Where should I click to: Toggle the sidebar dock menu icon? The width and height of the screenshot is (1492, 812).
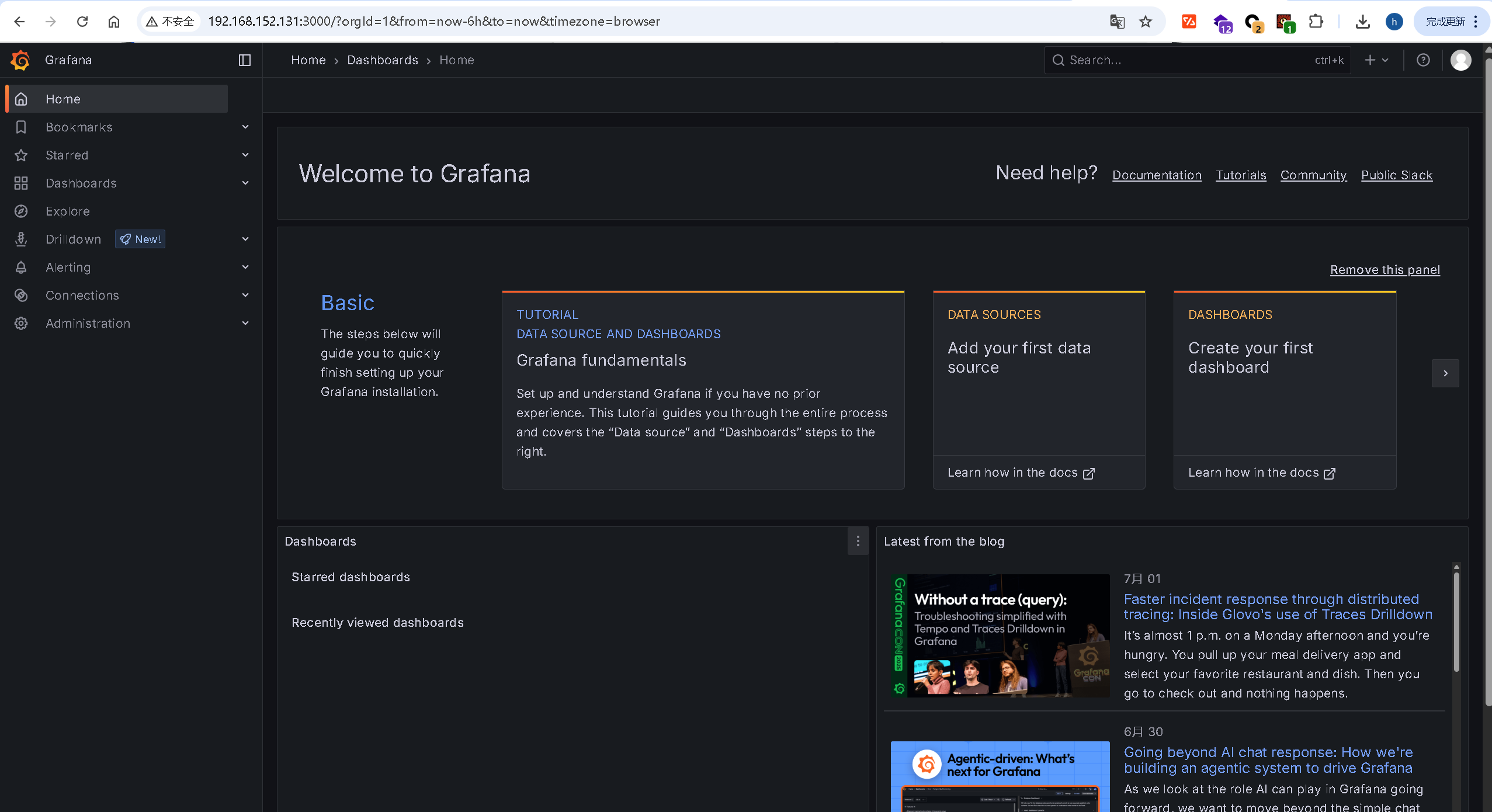245,60
